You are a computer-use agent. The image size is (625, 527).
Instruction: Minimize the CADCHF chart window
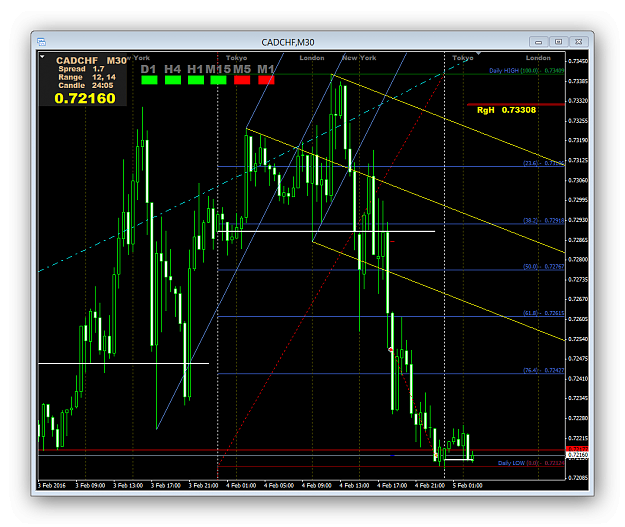[539, 42]
